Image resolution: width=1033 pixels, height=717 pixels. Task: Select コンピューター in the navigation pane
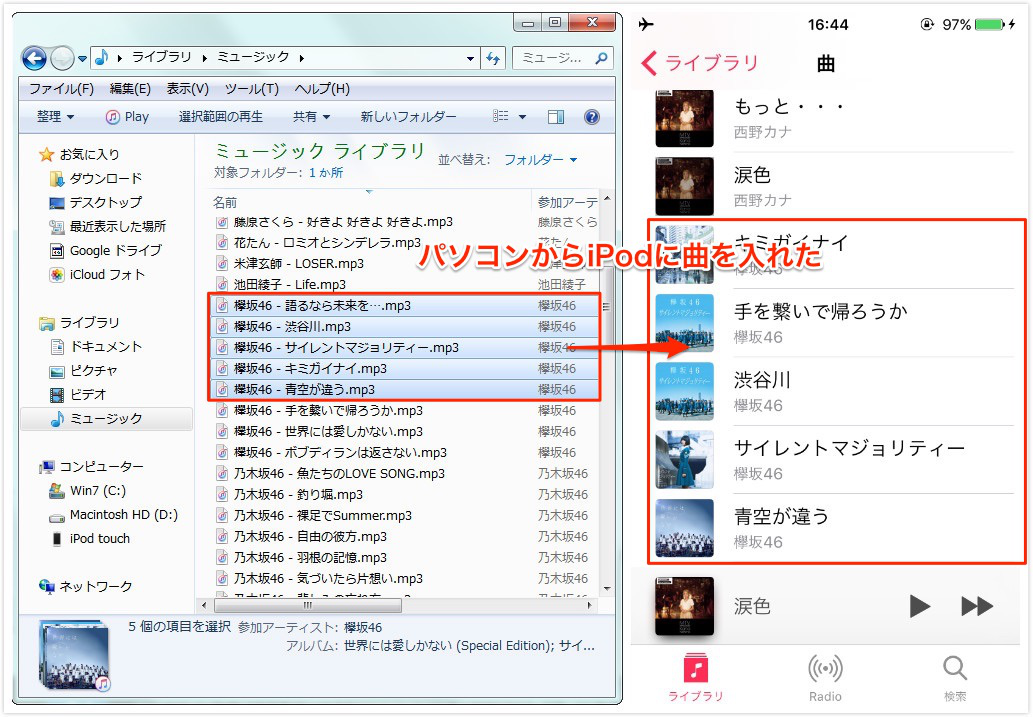(91, 467)
